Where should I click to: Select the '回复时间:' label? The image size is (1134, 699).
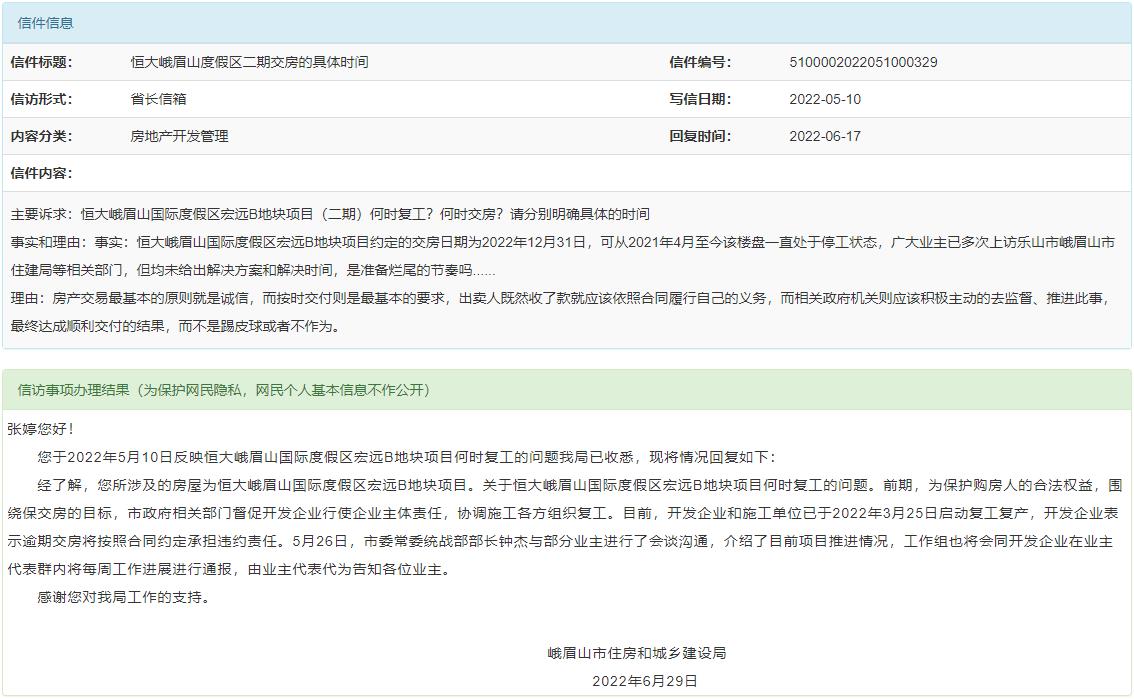[700, 136]
